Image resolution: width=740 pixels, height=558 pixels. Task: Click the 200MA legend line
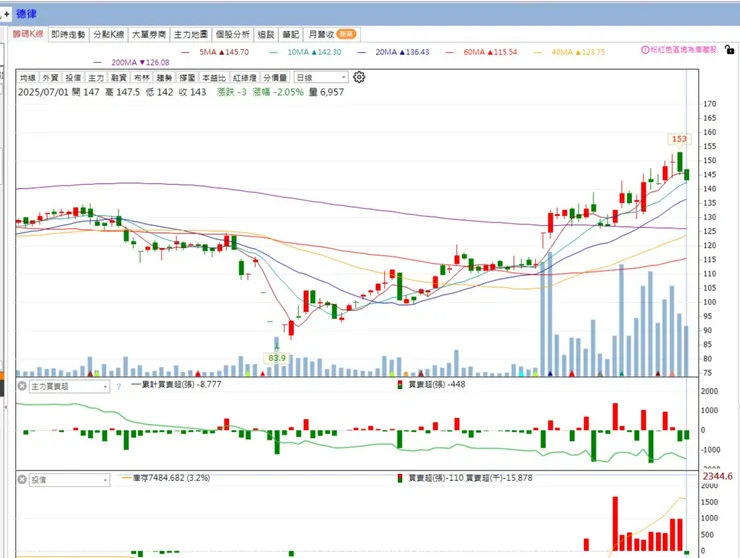pos(132,62)
